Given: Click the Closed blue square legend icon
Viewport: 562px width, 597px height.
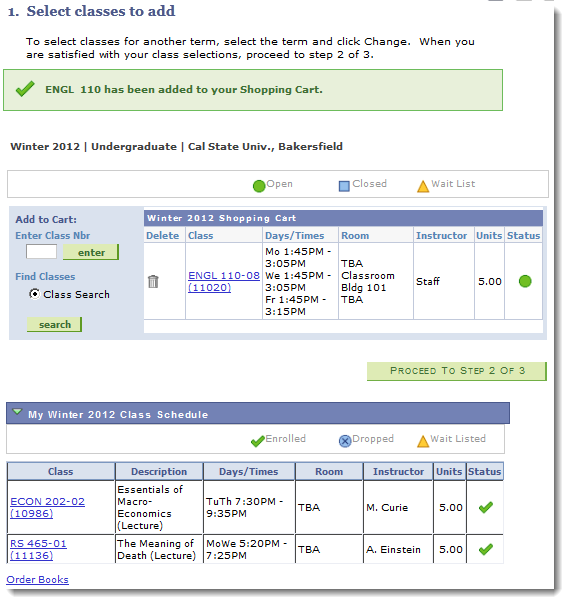Looking at the screenshot, I should click(344, 186).
